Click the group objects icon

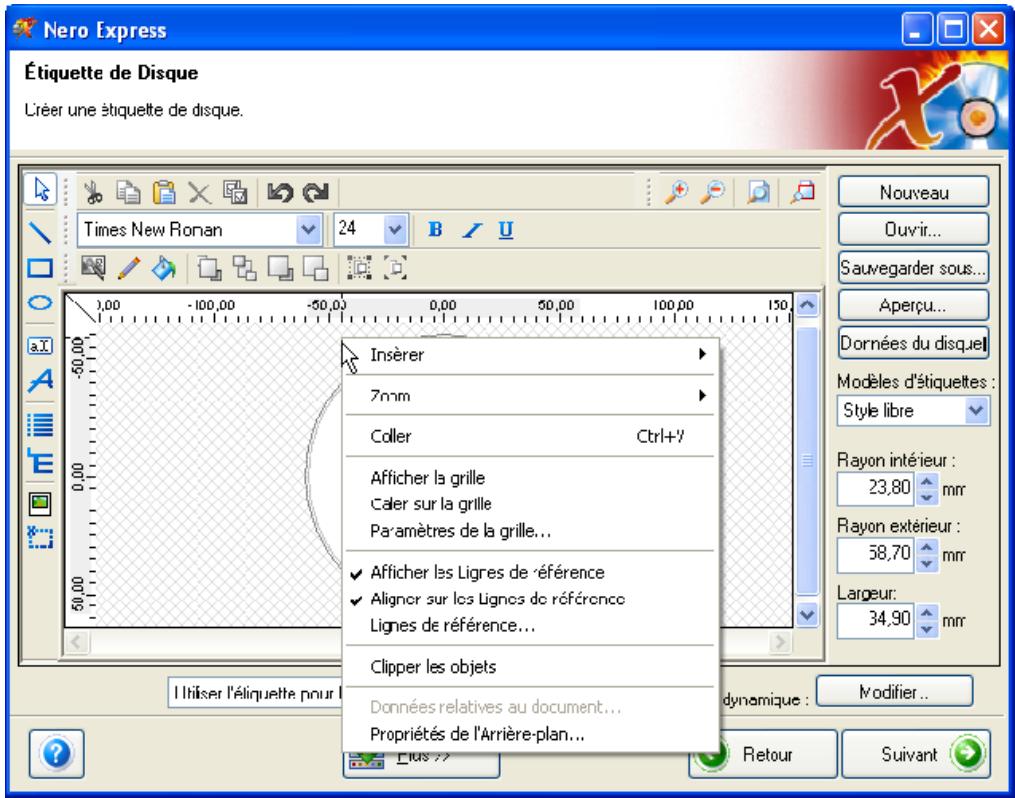tap(359, 267)
